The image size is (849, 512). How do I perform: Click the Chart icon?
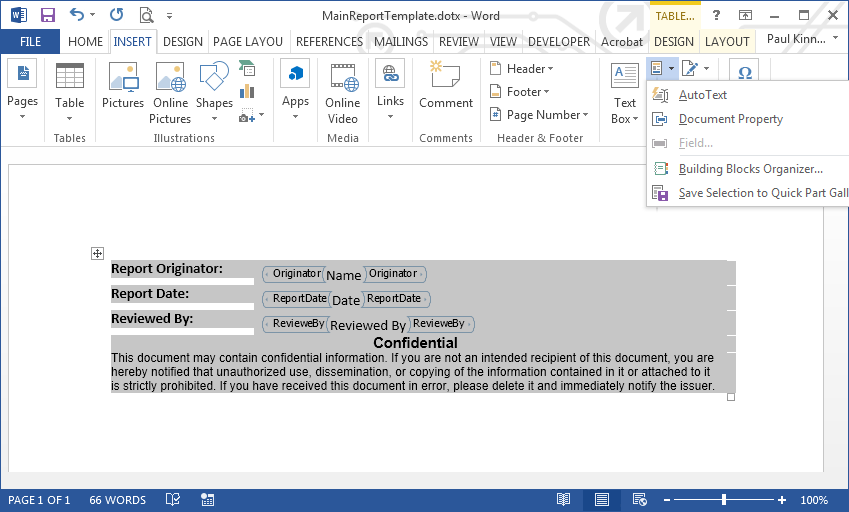(247, 91)
